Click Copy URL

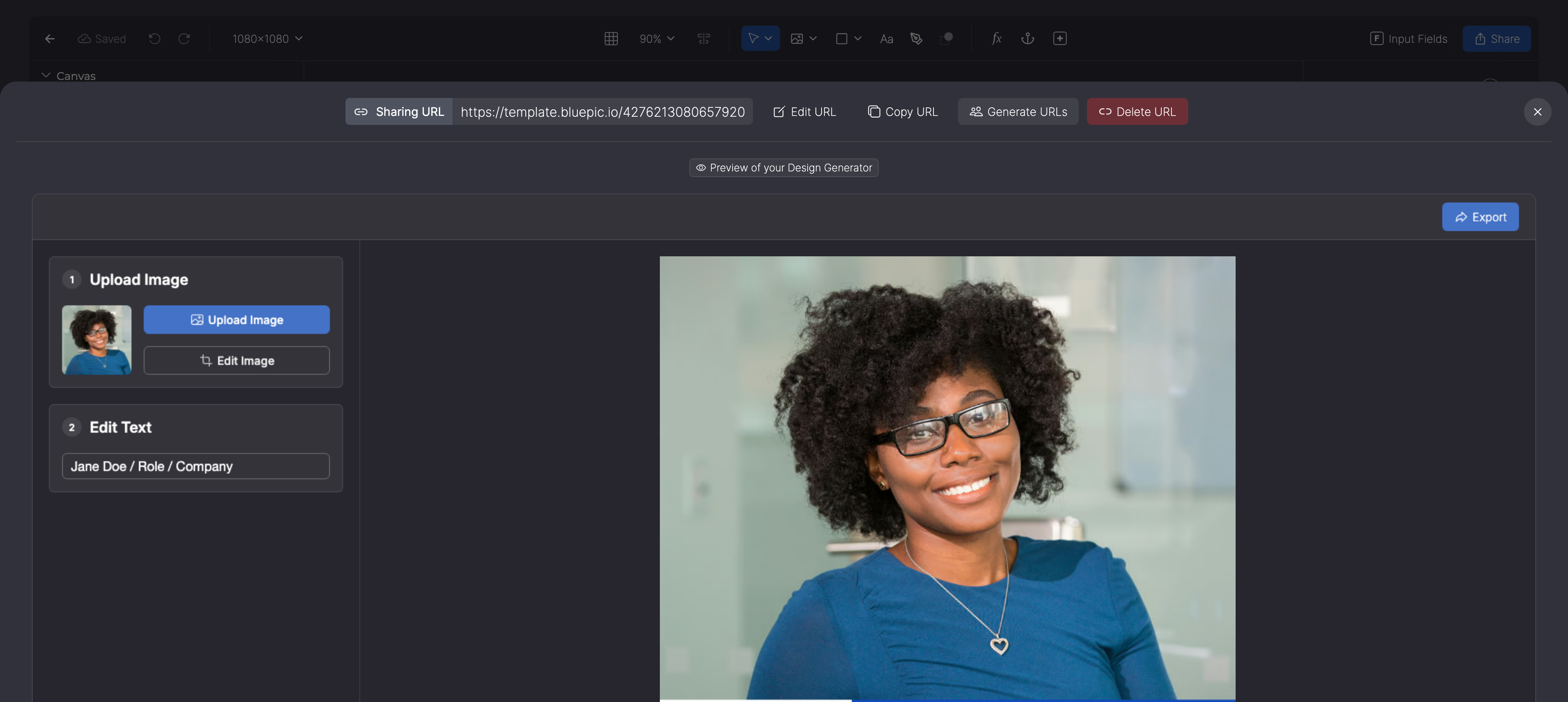tap(903, 111)
